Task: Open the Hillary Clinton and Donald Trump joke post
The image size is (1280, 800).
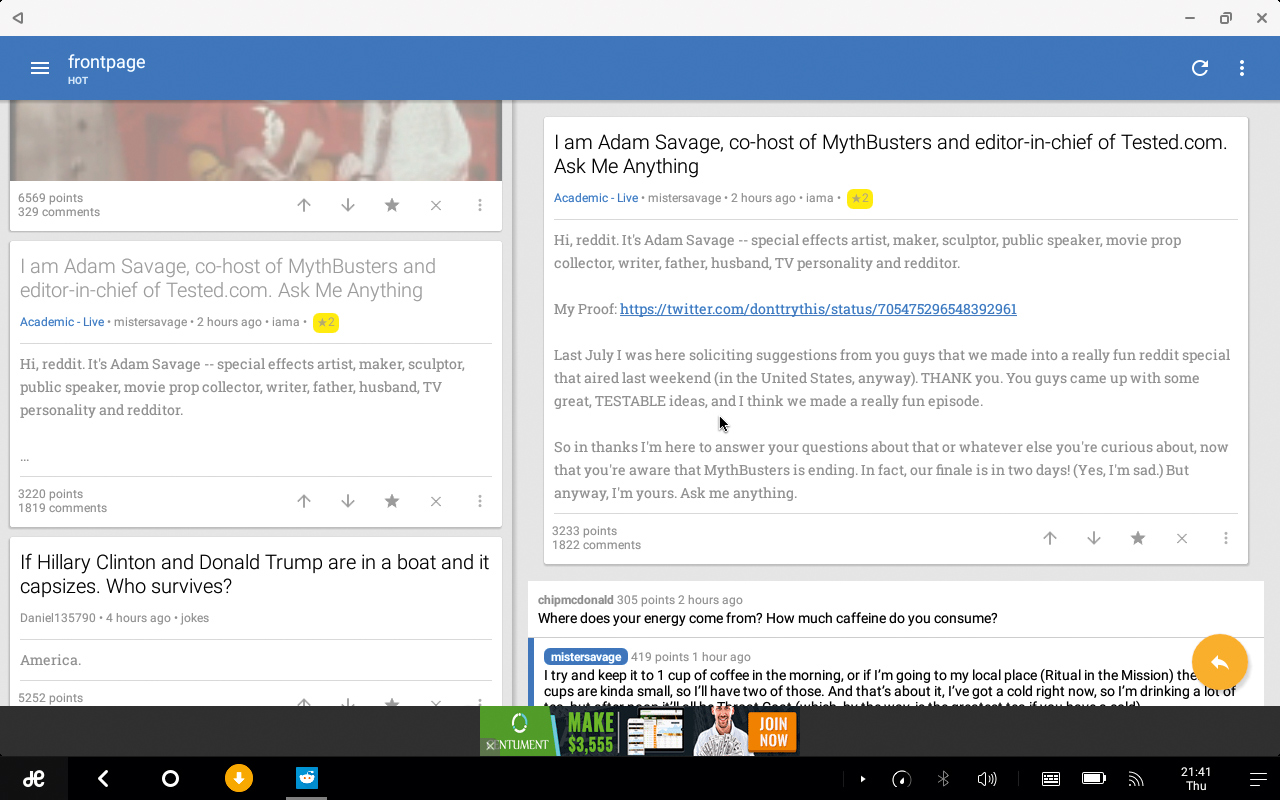Action: coord(255,574)
